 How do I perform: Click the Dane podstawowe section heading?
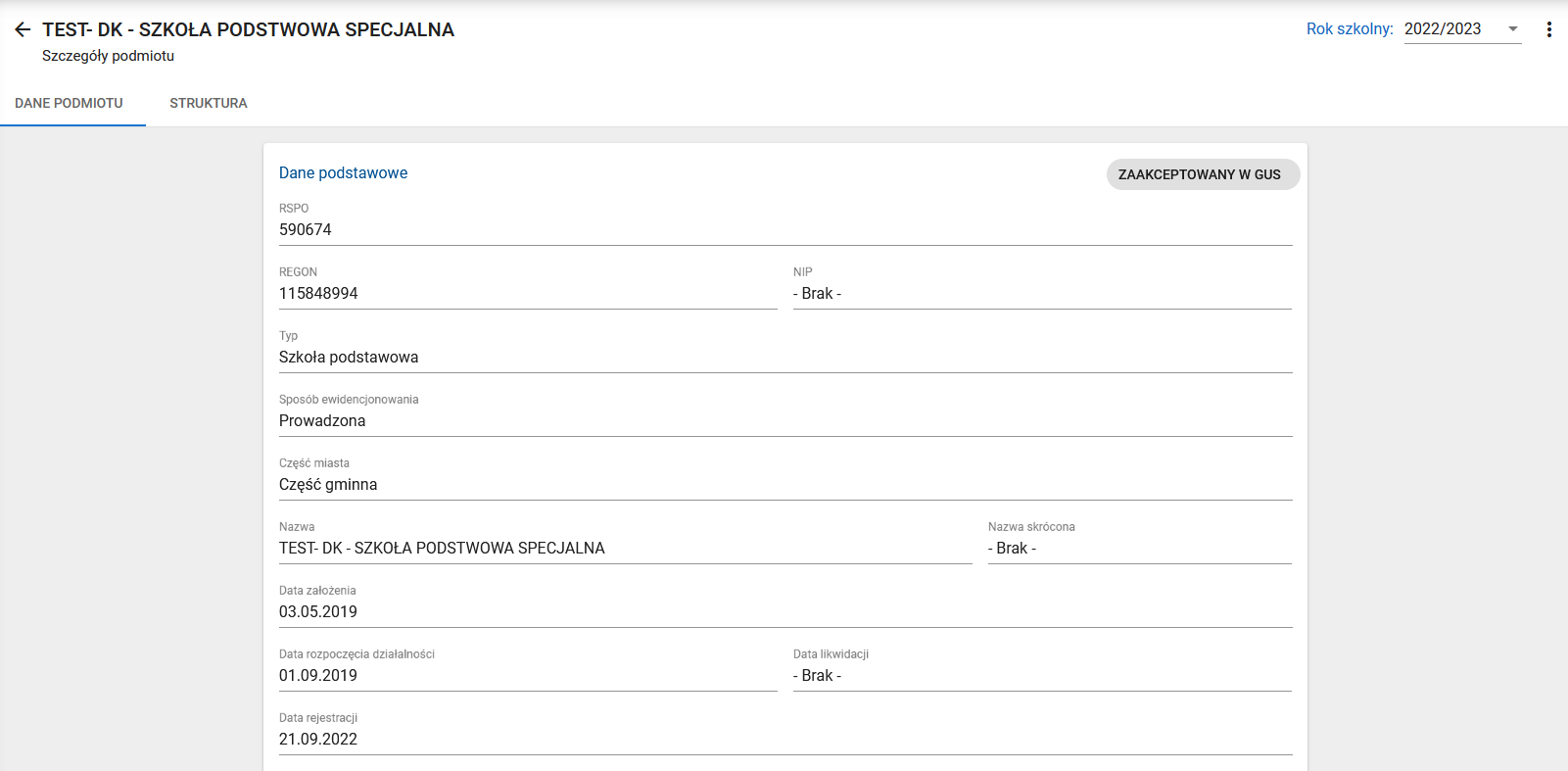point(343,172)
